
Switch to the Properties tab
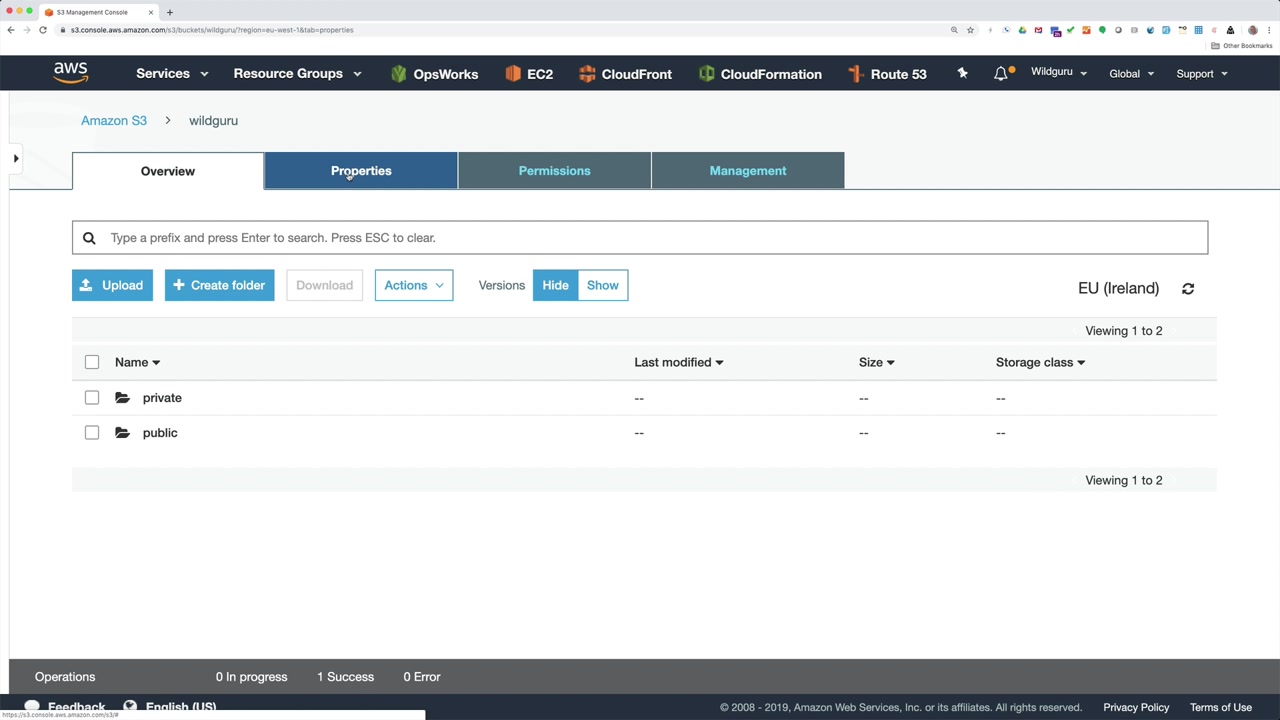tap(361, 171)
